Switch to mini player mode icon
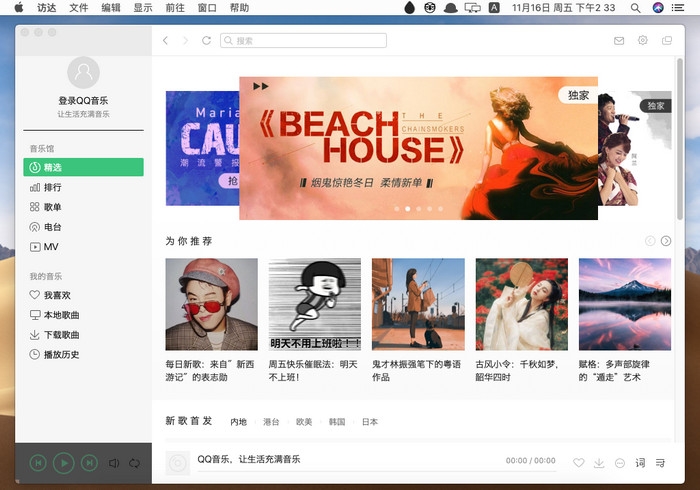Screen dimensions: 700x490 (667, 41)
